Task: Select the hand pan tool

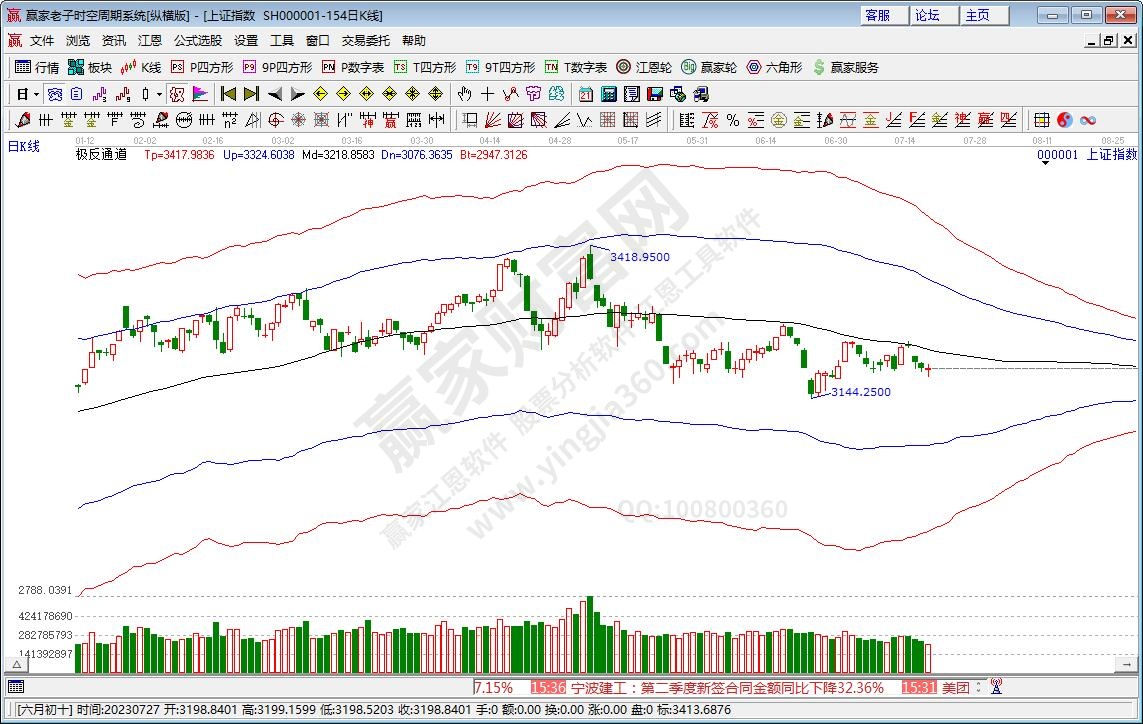Action: pyautogui.click(x=464, y=94)
